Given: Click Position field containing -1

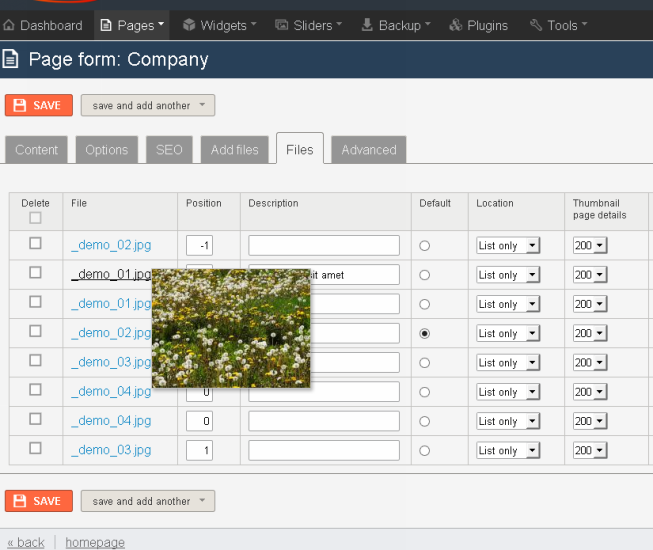Looking at the screenshot, I should coord(199,245).
